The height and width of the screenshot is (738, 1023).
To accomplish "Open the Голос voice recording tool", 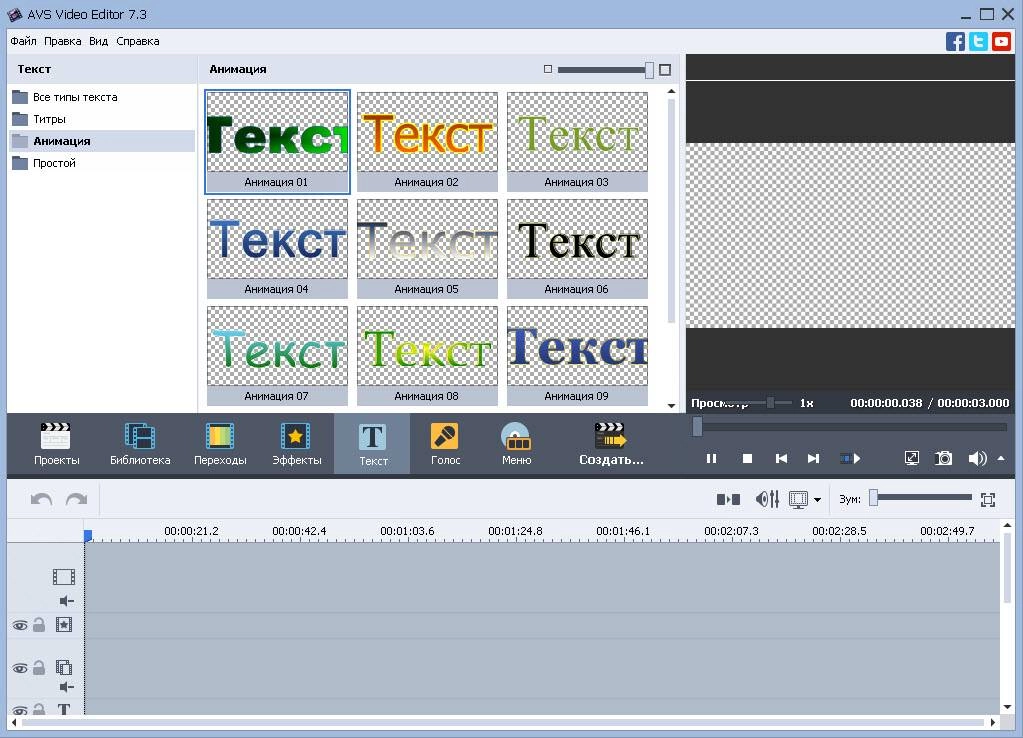I will (446, 444).
